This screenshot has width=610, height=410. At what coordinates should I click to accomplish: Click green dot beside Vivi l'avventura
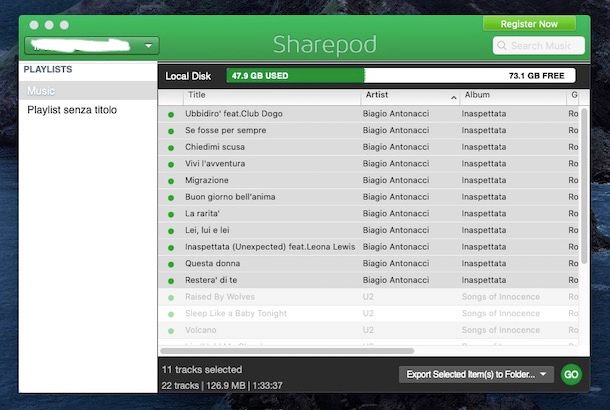tap(171, 165)
